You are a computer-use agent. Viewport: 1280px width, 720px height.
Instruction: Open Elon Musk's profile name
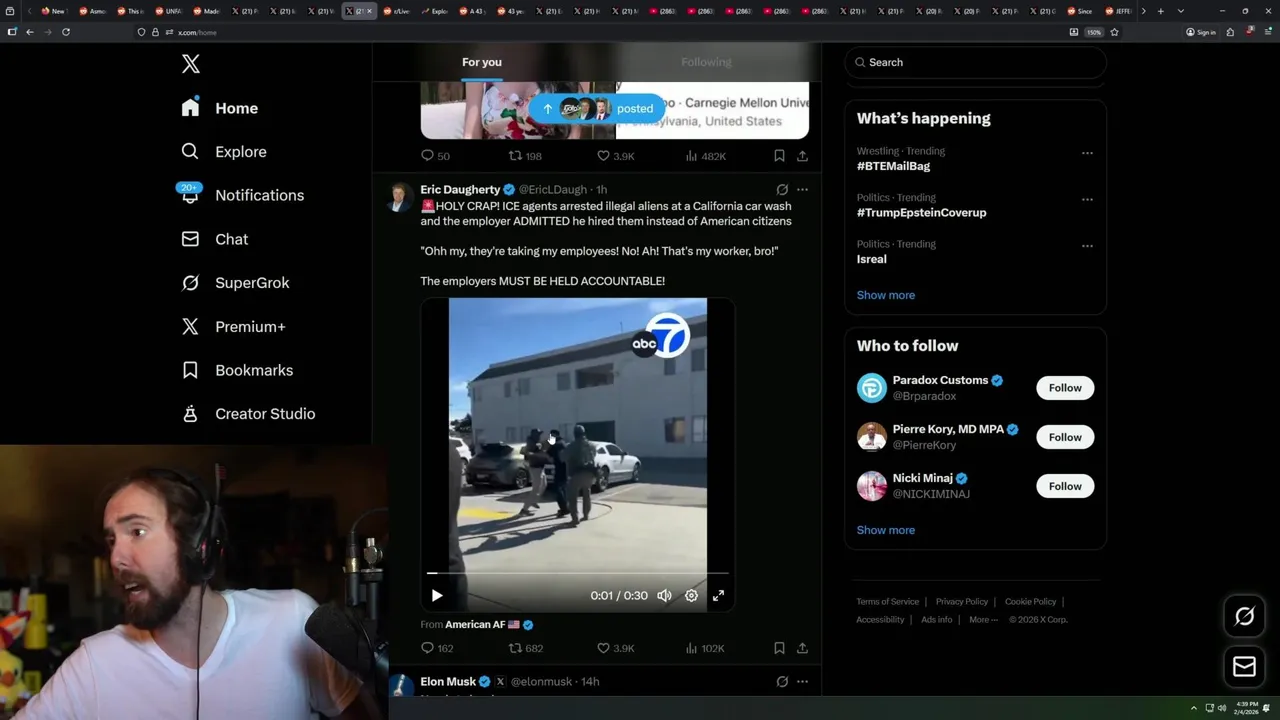[448, 682]
